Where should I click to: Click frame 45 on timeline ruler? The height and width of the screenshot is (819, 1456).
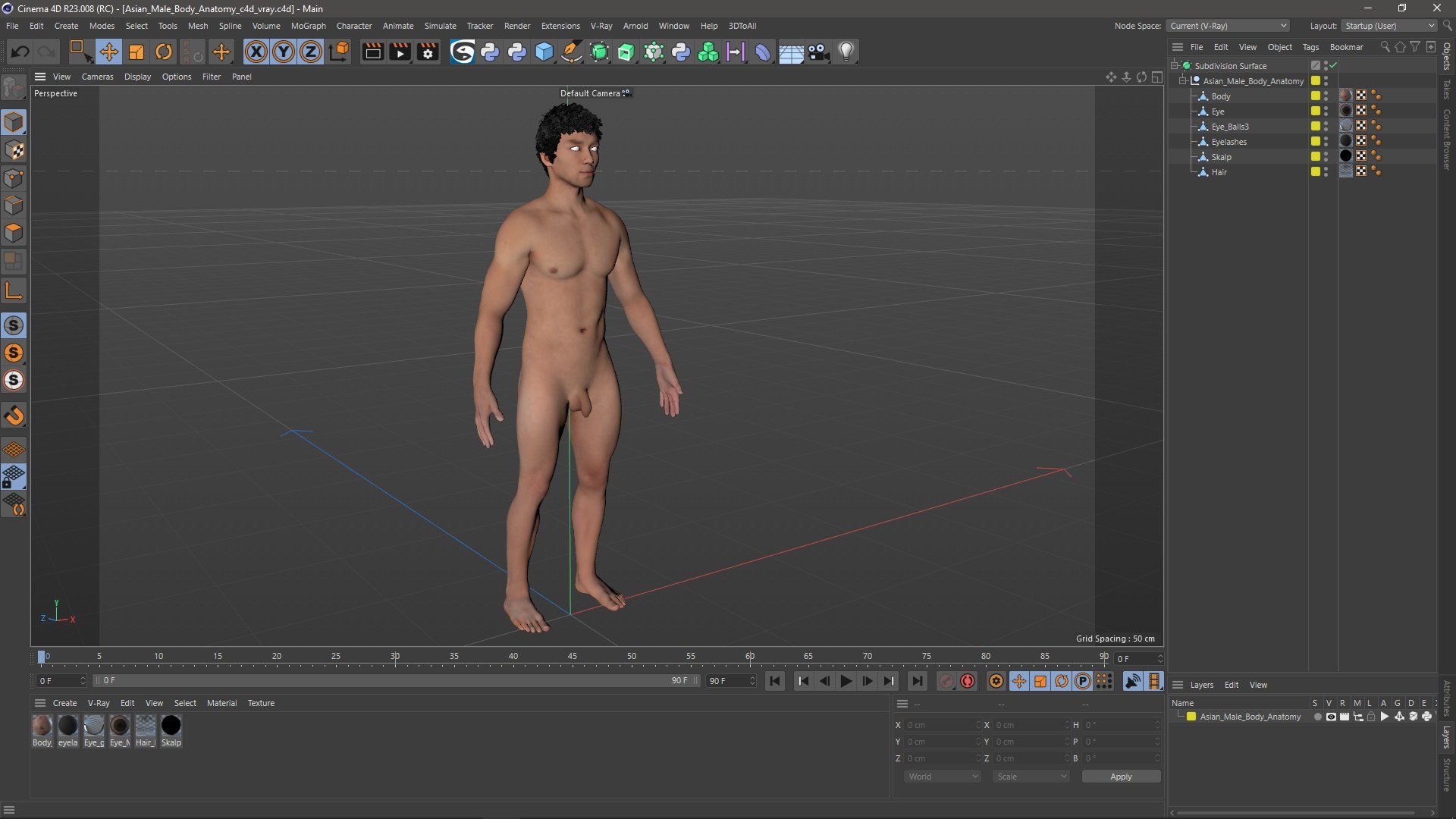[x=572, y=657]
